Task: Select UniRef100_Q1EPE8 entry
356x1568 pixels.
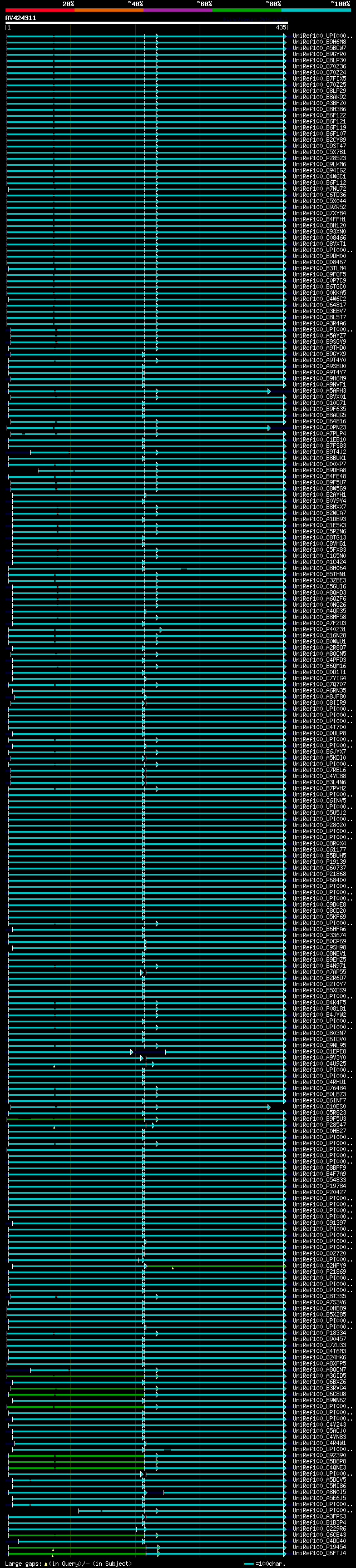Action: (x=319, y=1051)
